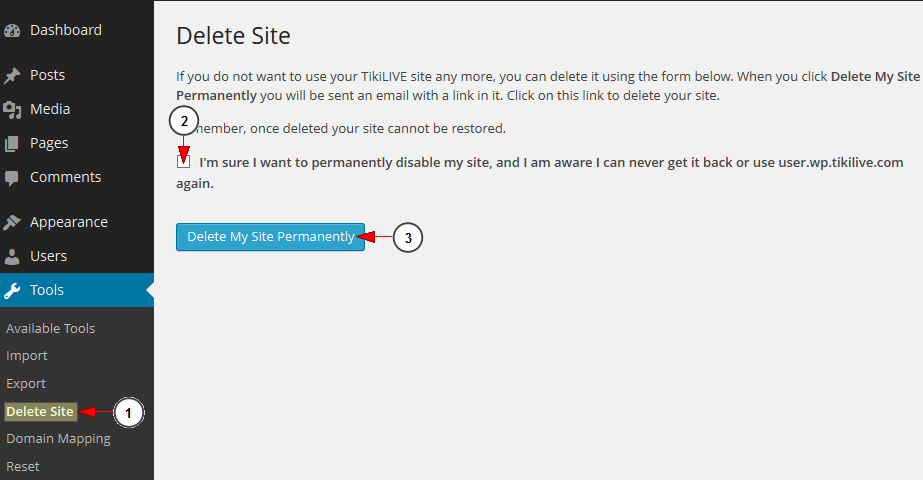Image resolution: width=923 pixels, height=480 pixels.
Task: Click the Tools menu arrow indicator
Action: click(150, 290)
